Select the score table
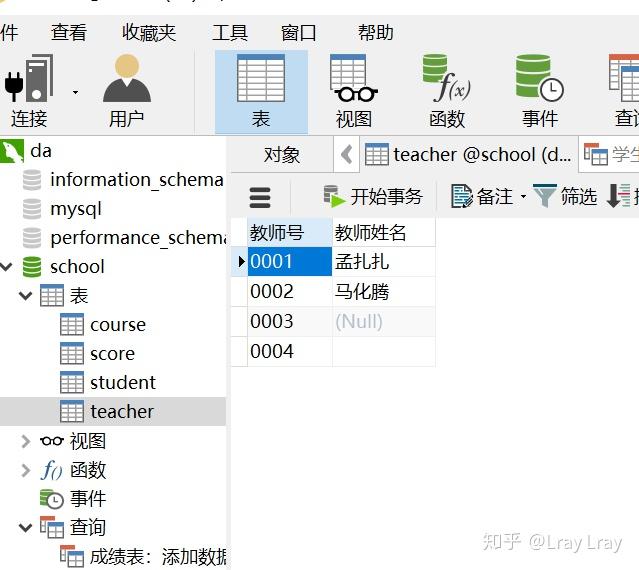639x570 pixels. coord(112,354)
